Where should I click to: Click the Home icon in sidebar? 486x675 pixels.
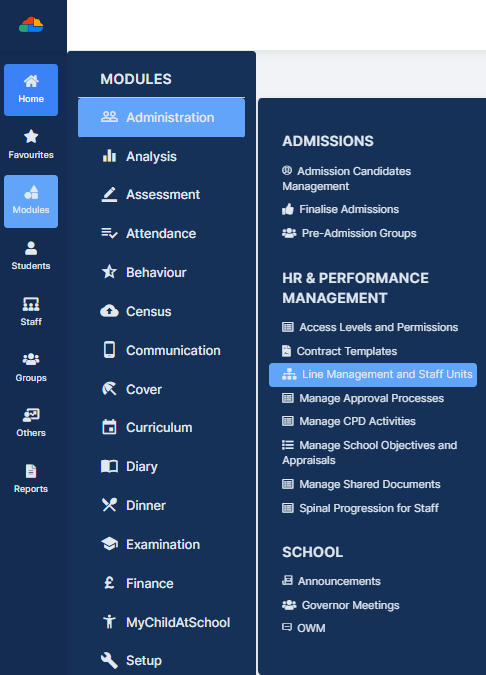click(x=31, y=81)
